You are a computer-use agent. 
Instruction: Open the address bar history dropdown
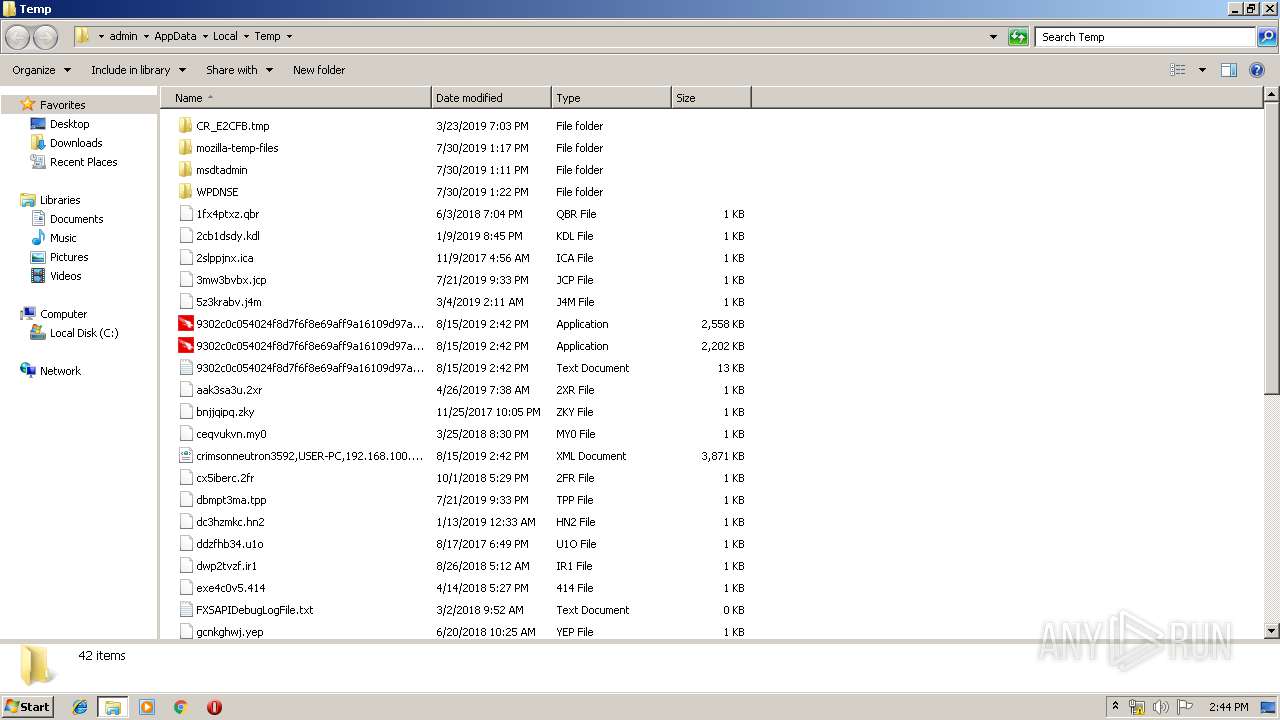(993, 37)
